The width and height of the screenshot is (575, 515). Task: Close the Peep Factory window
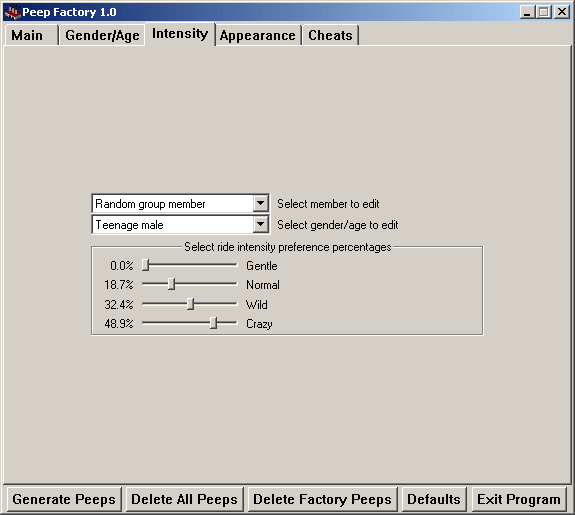point(562,12)
